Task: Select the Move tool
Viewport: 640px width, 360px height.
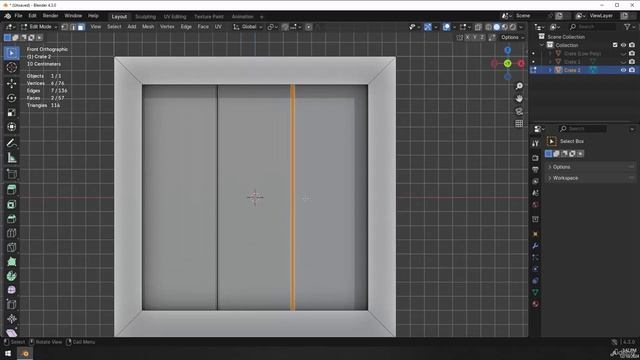Action: tap(11, 83)
